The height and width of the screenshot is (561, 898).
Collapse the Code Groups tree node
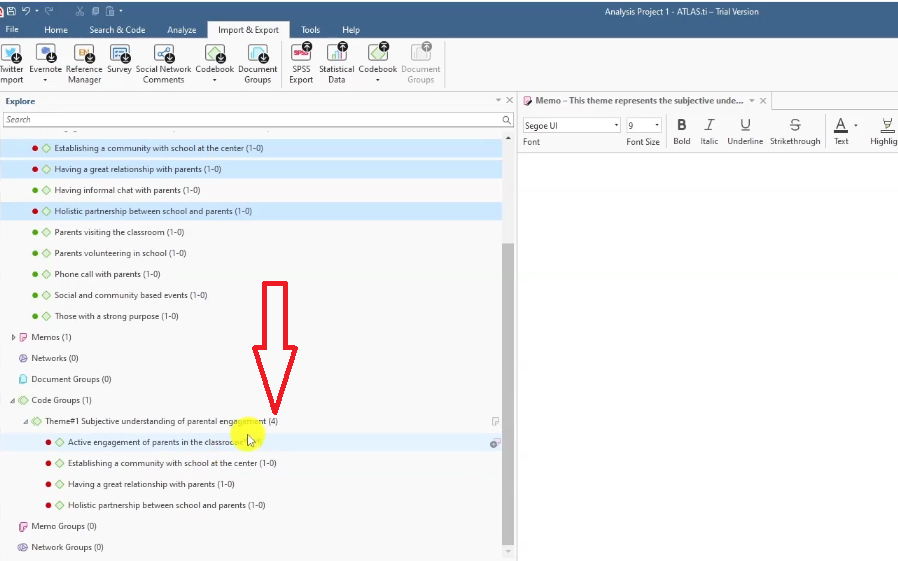point(13,400)
